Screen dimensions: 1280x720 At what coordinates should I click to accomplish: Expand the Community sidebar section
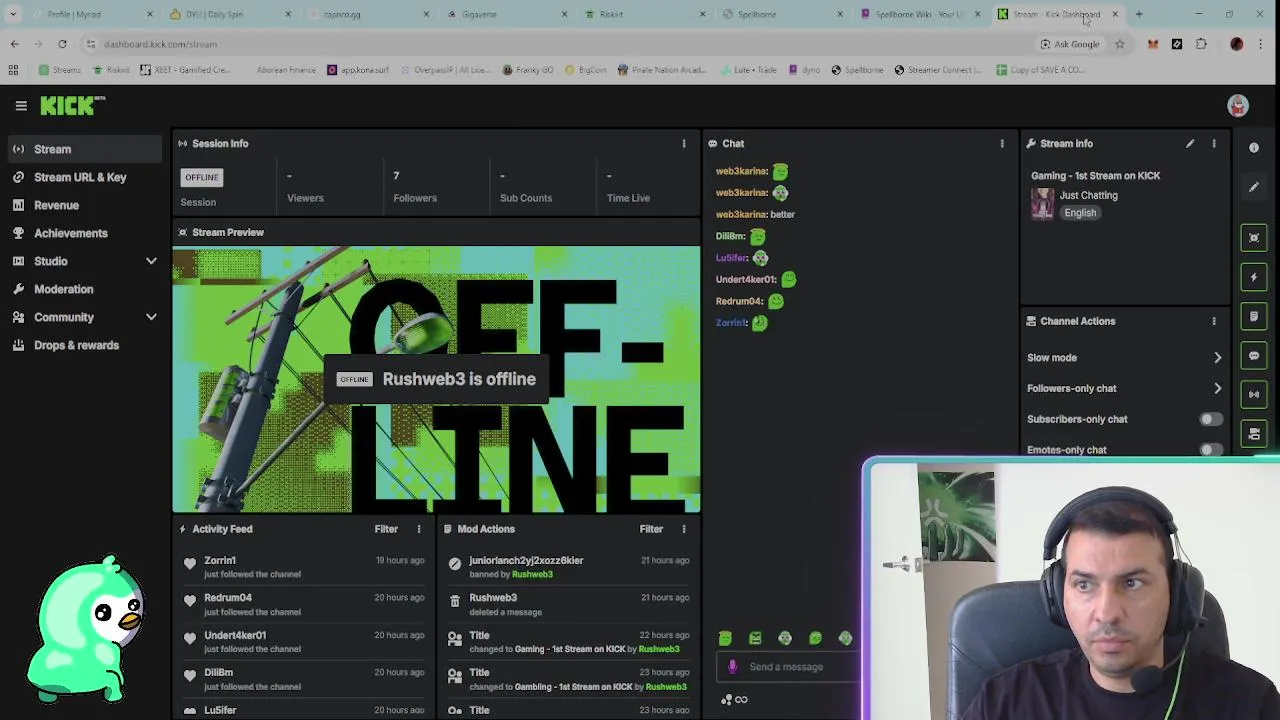click(151, 317)
